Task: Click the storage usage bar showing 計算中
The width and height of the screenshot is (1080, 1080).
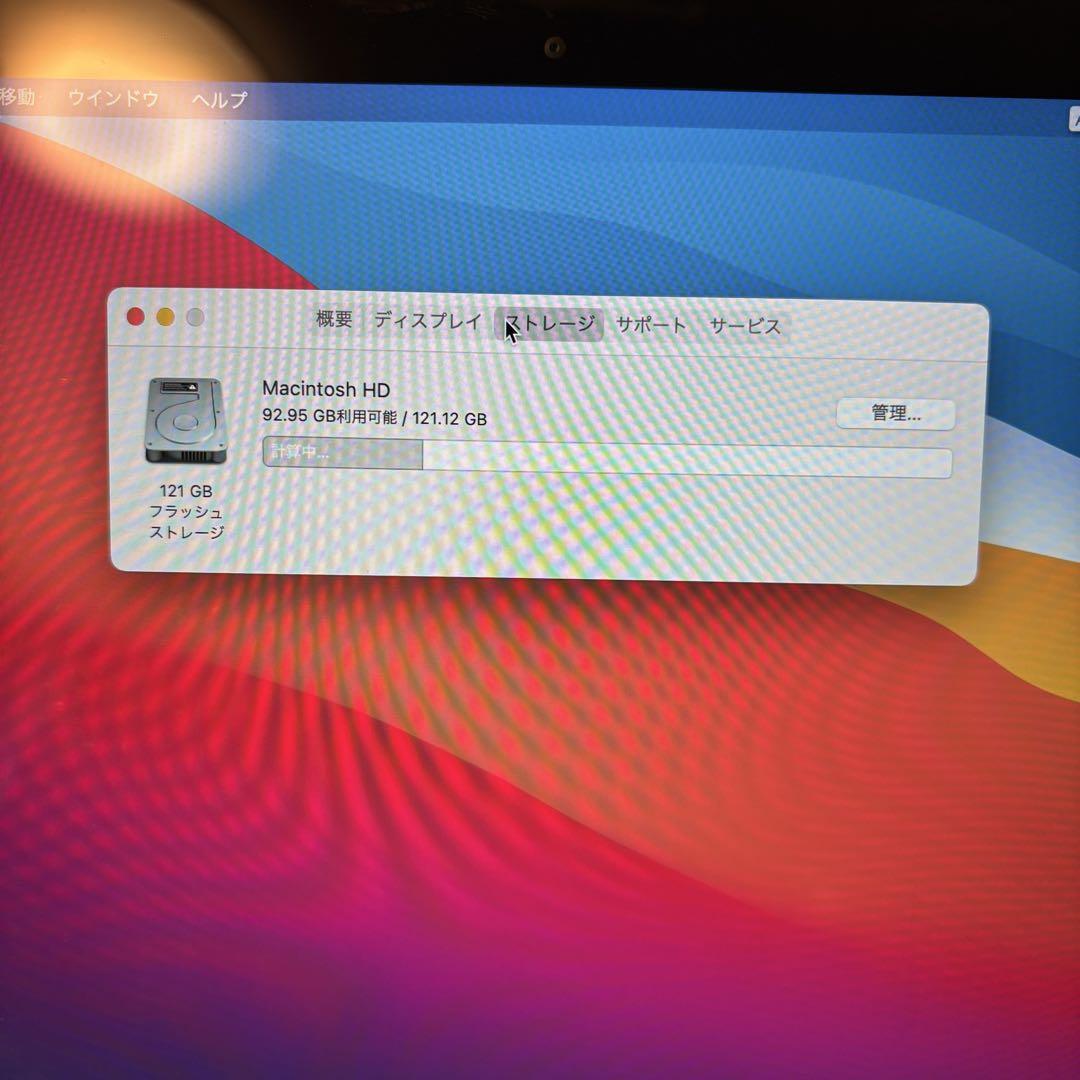Action: 607,457
